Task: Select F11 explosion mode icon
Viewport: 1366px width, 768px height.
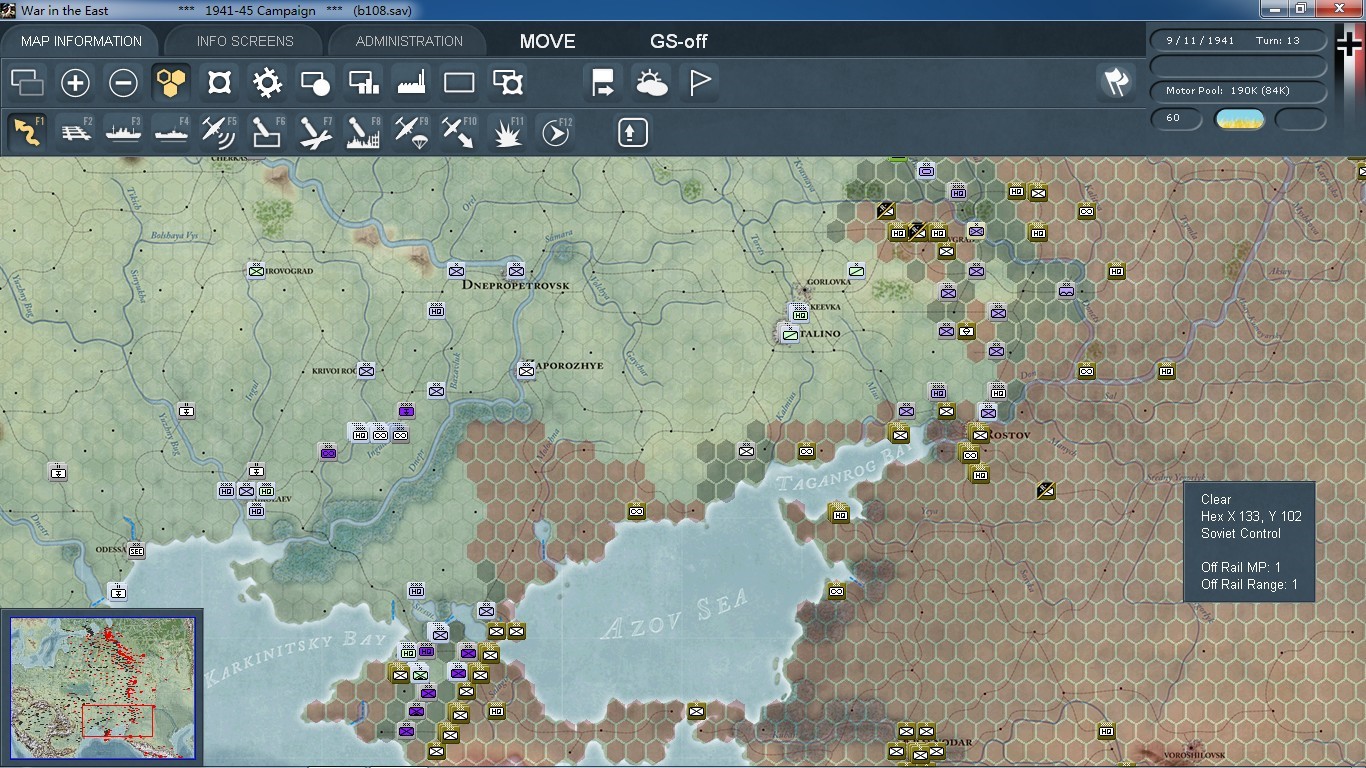Action: click(508, 132)
